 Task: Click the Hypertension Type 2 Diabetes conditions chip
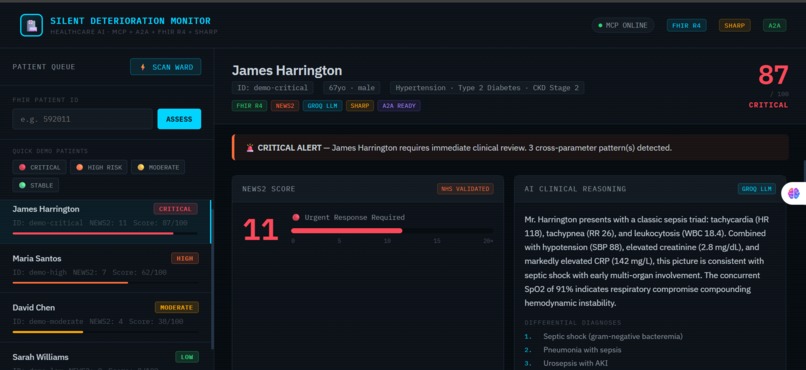[487, 88]
